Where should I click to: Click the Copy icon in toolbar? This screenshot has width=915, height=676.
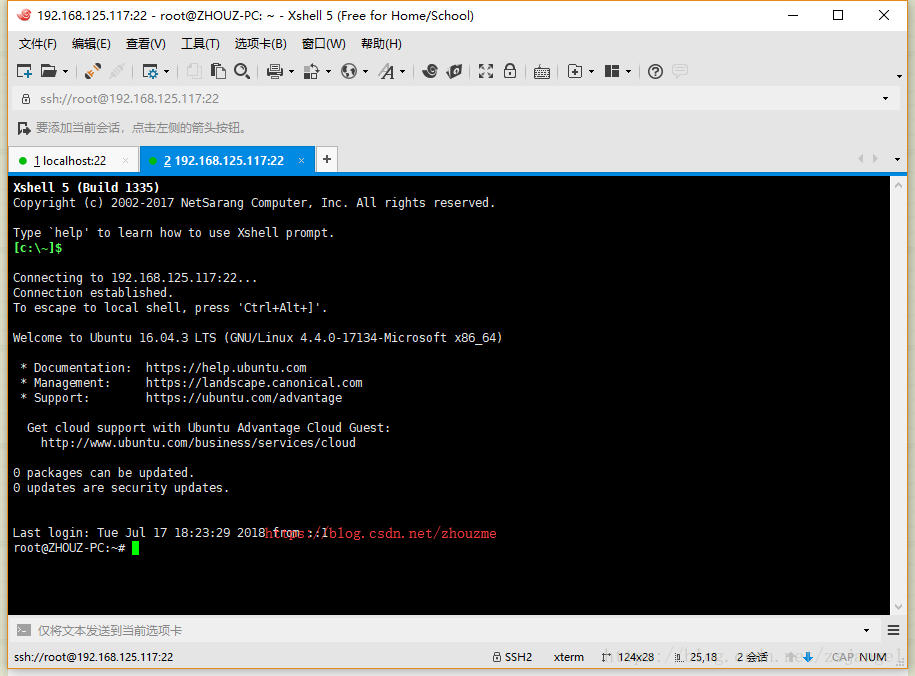tap(194, 71)
